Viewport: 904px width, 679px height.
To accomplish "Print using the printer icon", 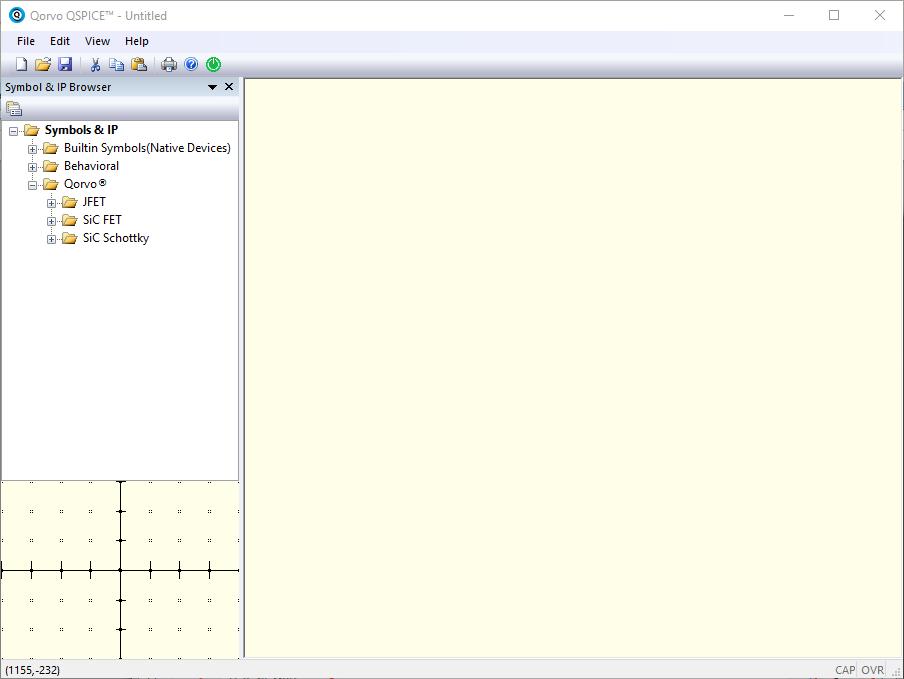I will pyautogui.click(x=169, y=65).
